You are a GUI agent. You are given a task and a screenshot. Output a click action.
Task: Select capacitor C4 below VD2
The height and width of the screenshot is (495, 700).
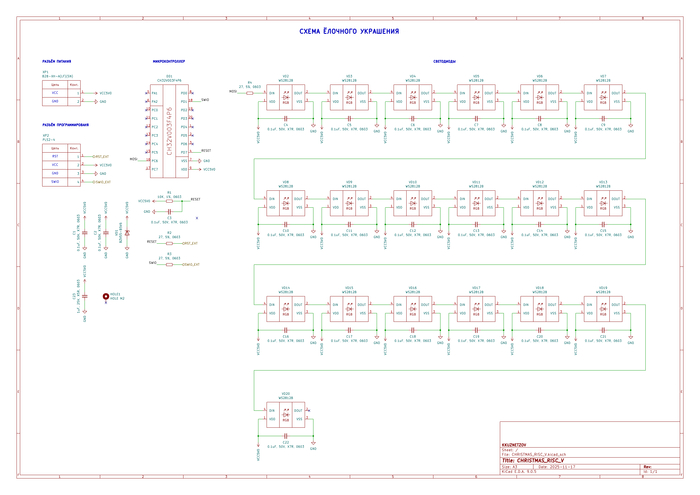pos(285,120)
